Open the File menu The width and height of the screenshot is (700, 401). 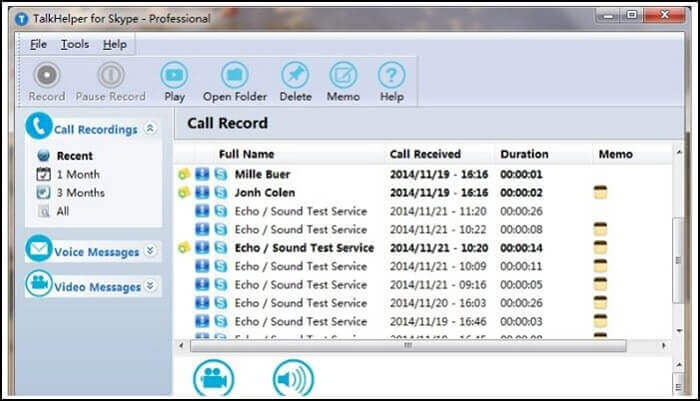[x=38, y=44]
